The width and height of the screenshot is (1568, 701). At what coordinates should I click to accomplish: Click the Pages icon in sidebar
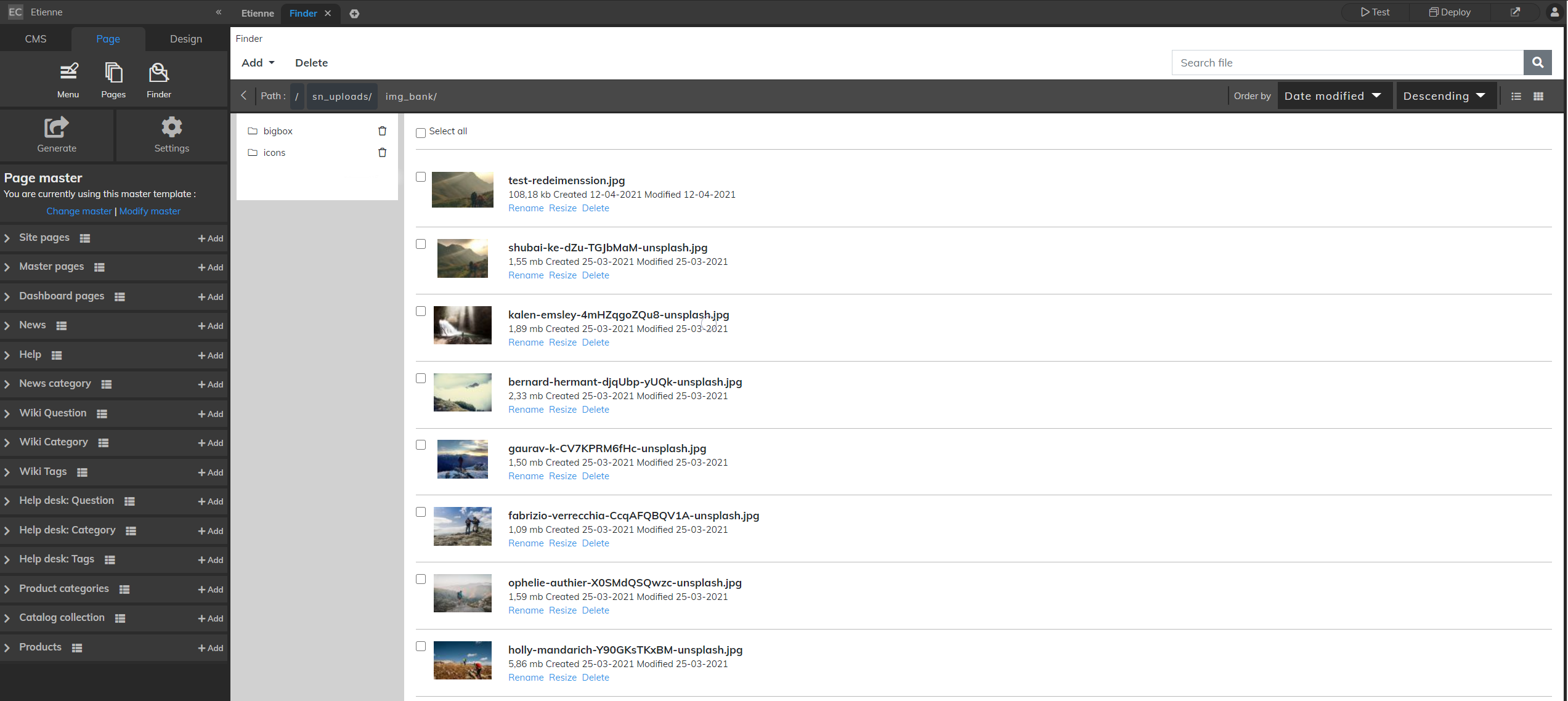click(x=113, y=79)
